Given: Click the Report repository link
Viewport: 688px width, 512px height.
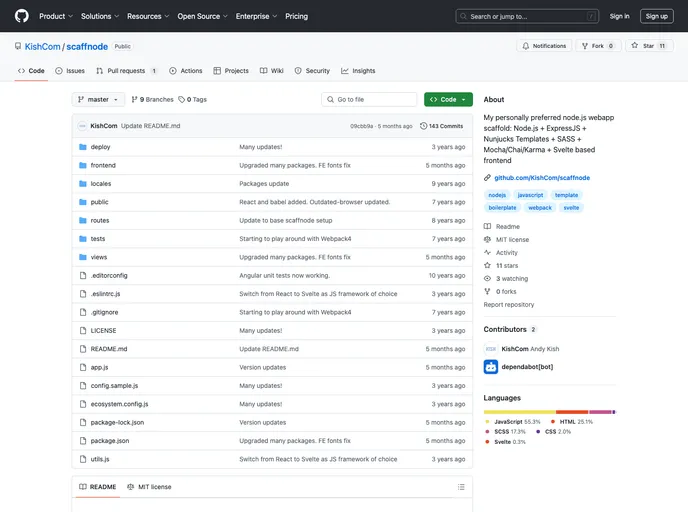Looking at the screenshot, I should pyautogui.click(x=509, y=304).
